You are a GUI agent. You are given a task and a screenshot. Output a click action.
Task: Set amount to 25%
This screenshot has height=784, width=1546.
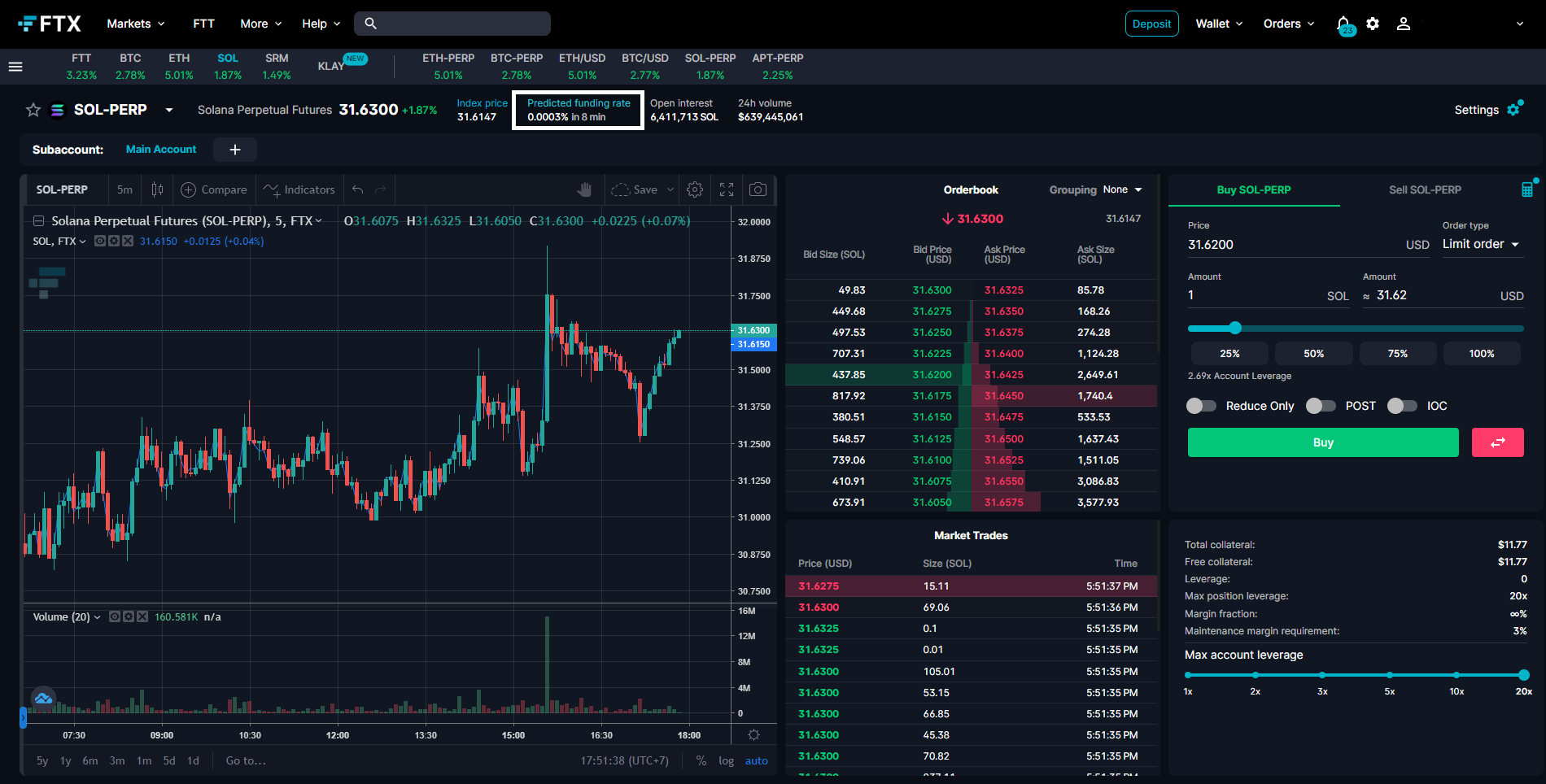[1229, 354]
